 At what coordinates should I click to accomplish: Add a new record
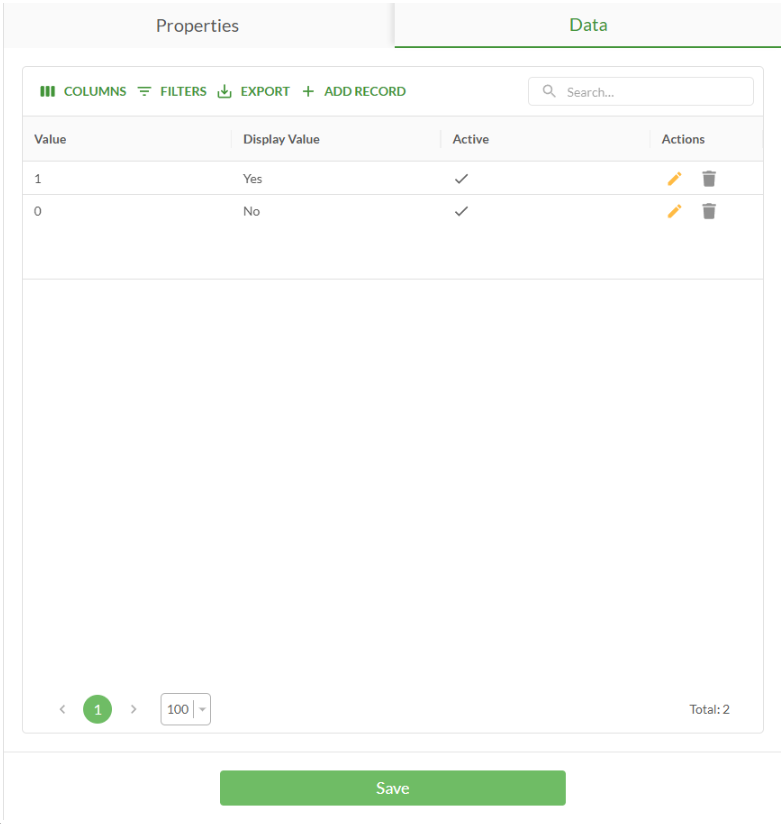tap(354, 91)
